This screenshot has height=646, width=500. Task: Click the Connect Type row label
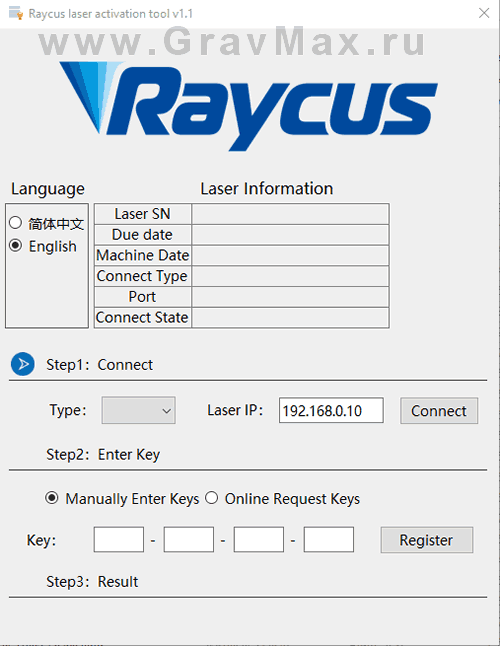pos(143,276)
